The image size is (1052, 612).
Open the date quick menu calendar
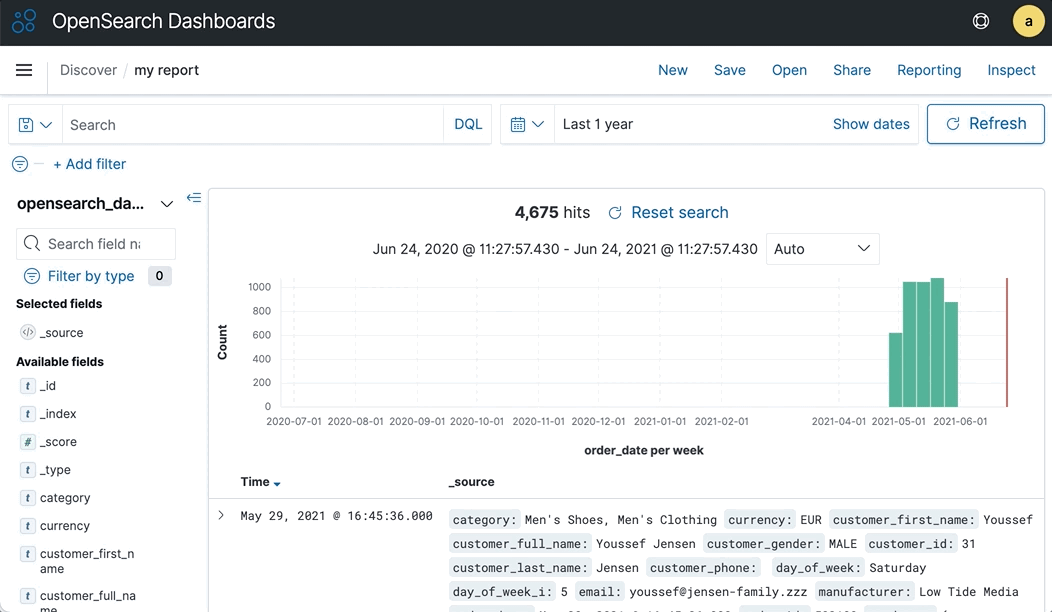pos(527,124)
